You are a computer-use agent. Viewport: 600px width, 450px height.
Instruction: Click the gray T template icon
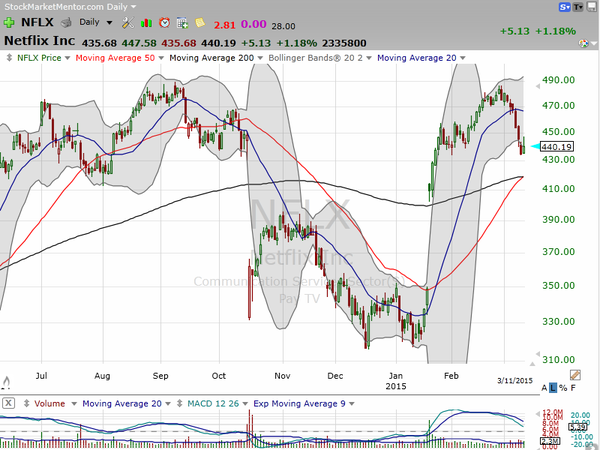click(578, 7)
